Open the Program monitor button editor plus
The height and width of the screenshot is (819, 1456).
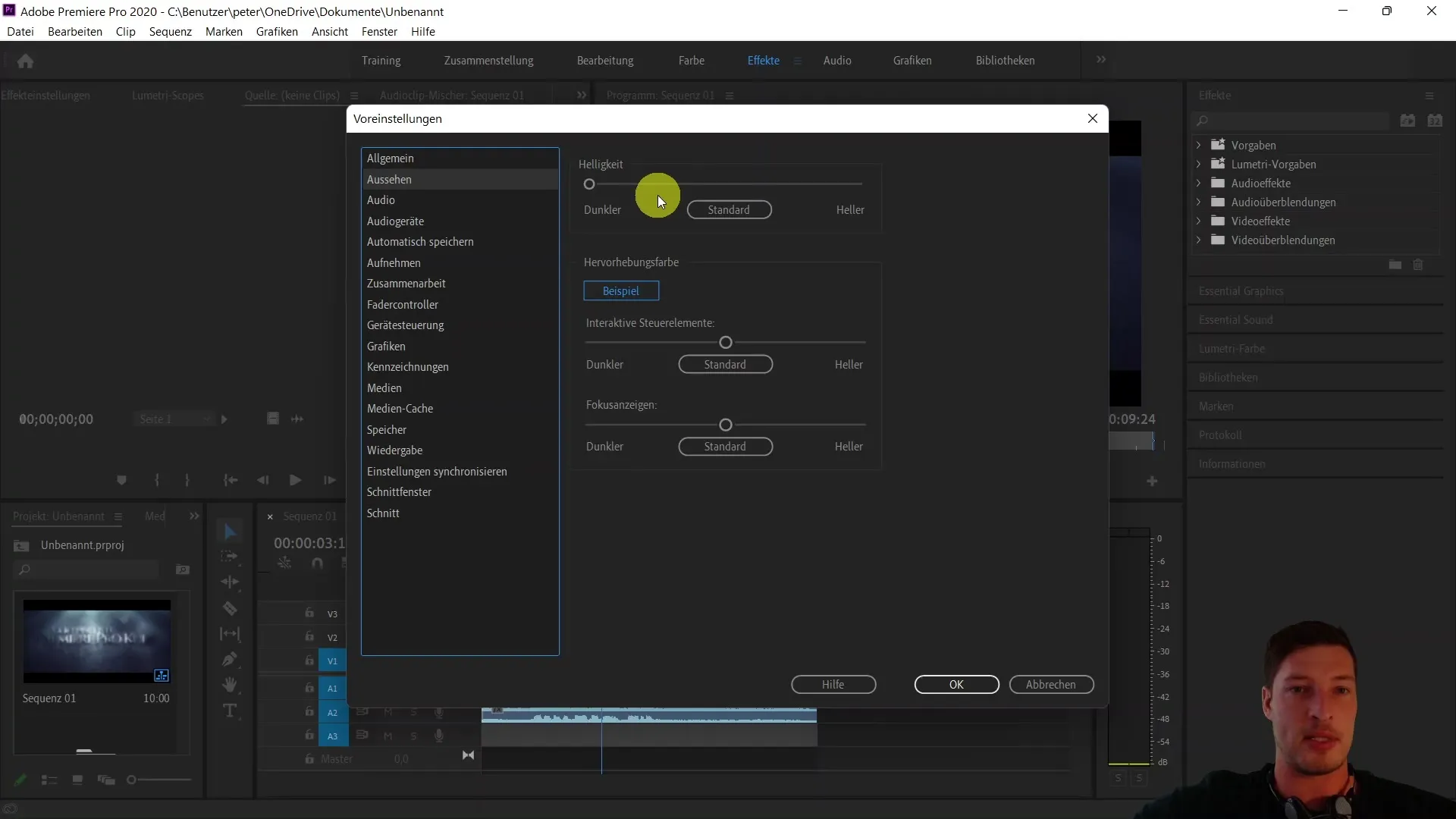coord(1152,481)
